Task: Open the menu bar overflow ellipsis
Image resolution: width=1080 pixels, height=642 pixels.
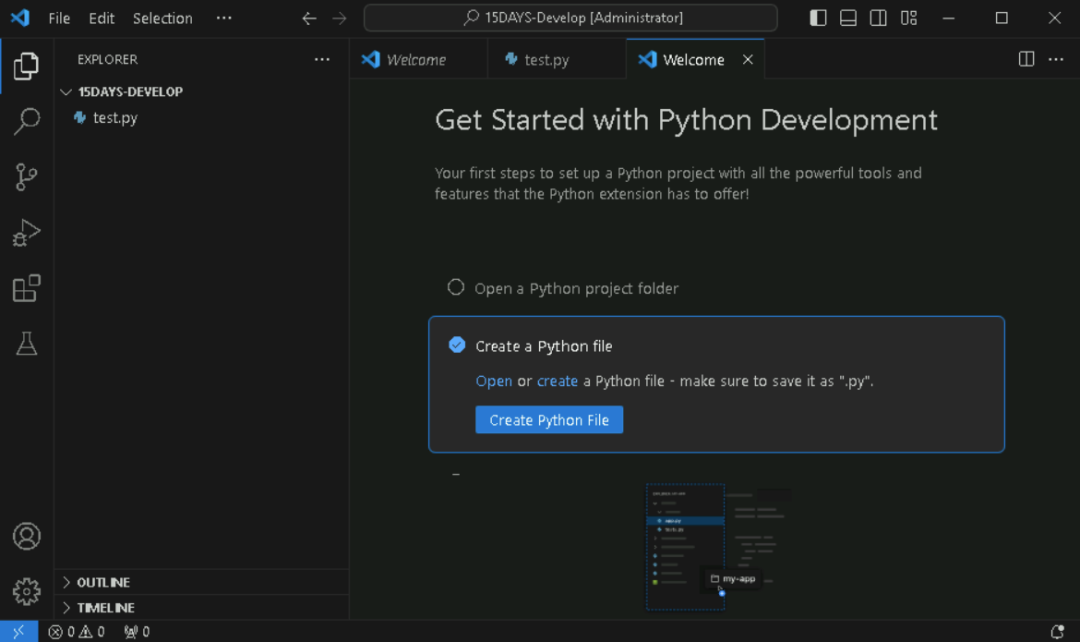Action: coord(224,18)
